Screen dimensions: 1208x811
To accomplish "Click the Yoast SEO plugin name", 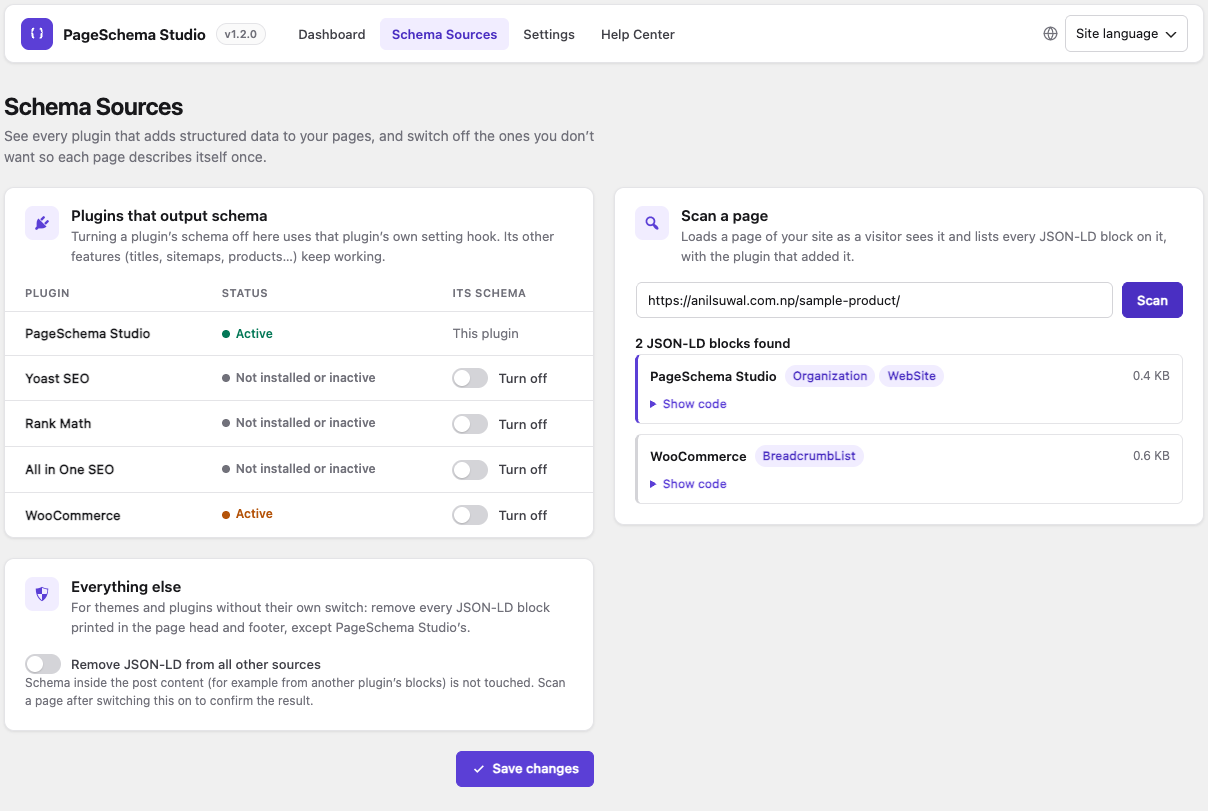I will click(57, 378).
